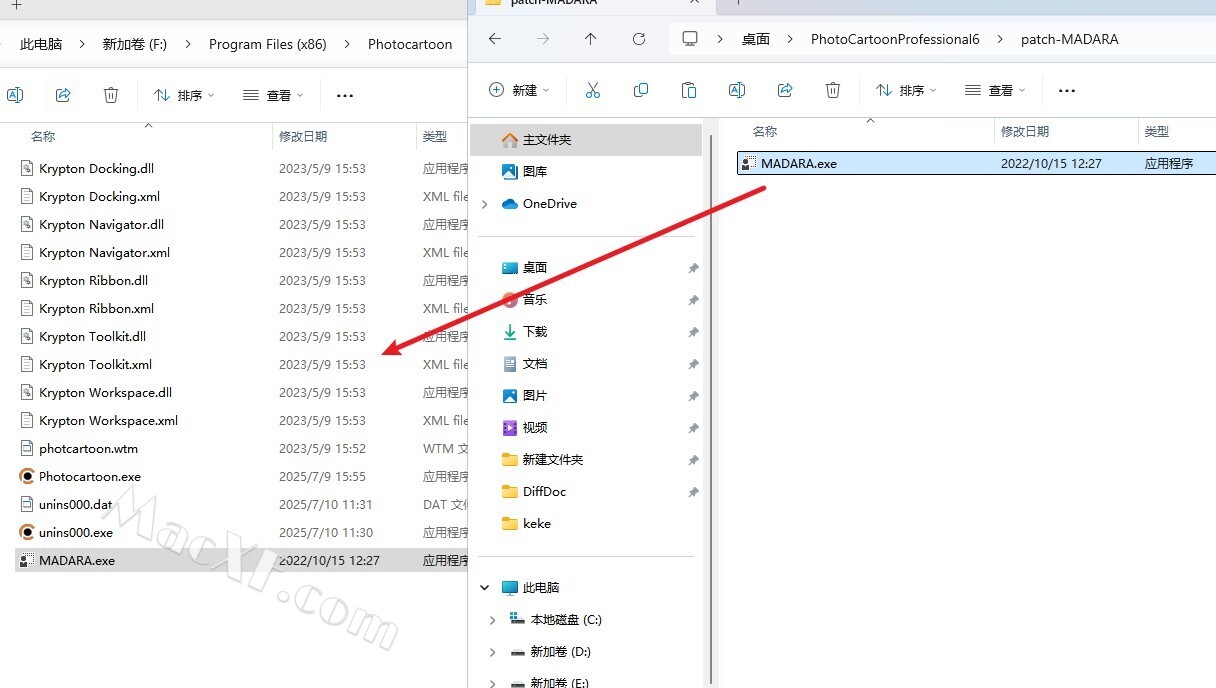Go back in the patch-MADARA window

click(x=495, y=39)
